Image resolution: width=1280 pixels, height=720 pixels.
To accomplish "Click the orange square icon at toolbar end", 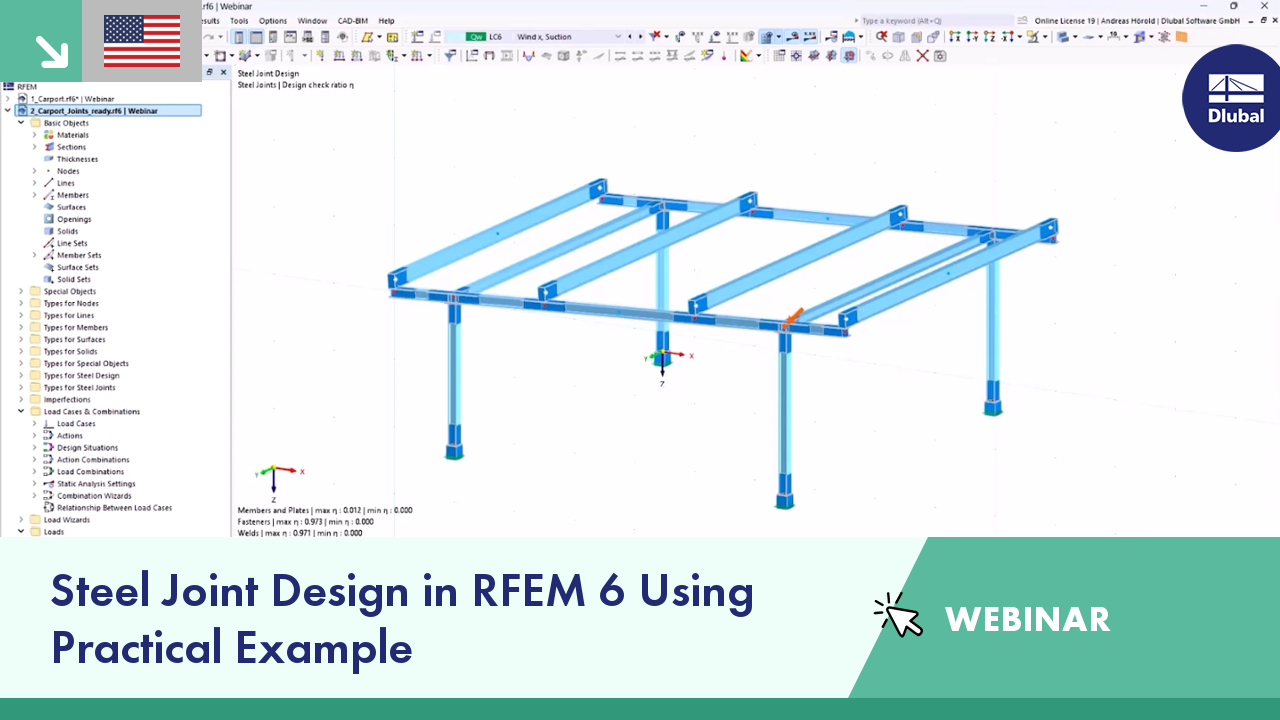I will 1181,37.
